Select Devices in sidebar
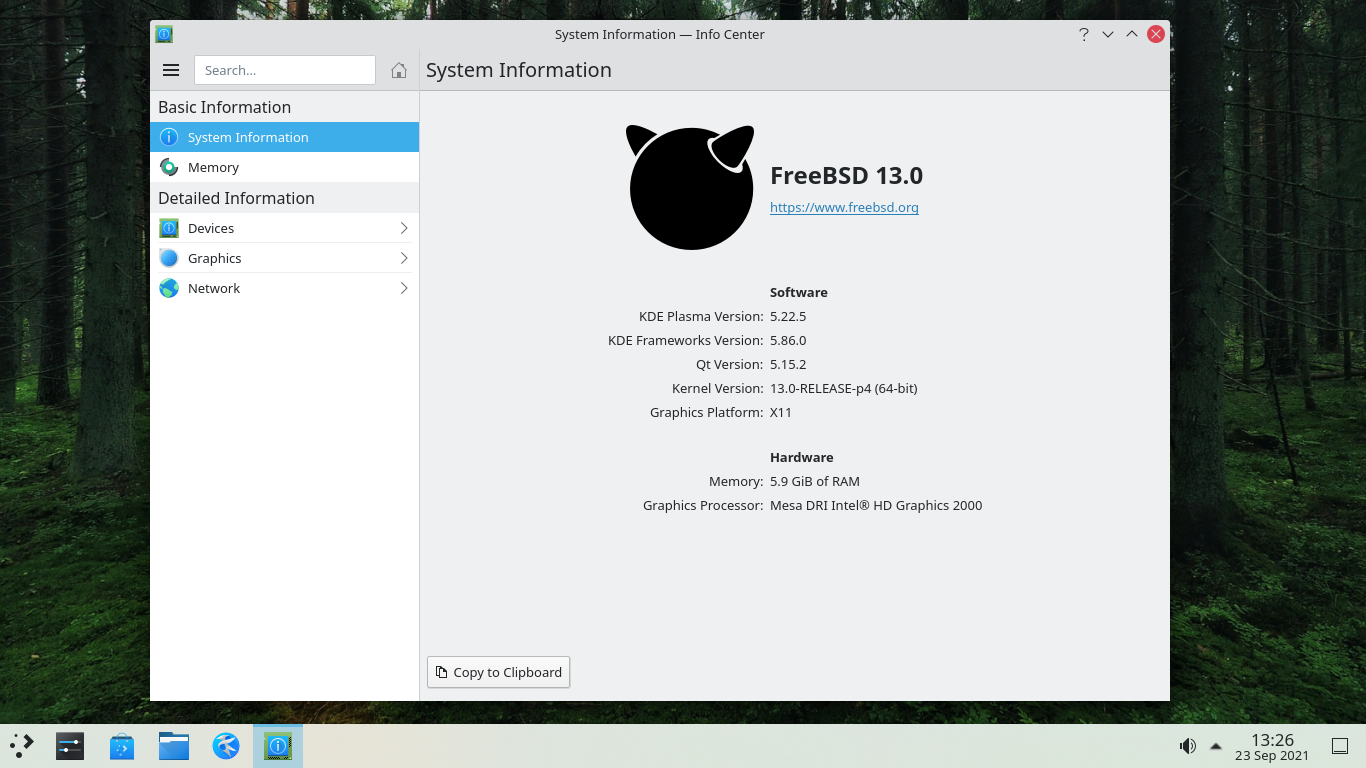Image resolution: width=1366 pixels, height=768 pixels. click(x=284, y=228)
